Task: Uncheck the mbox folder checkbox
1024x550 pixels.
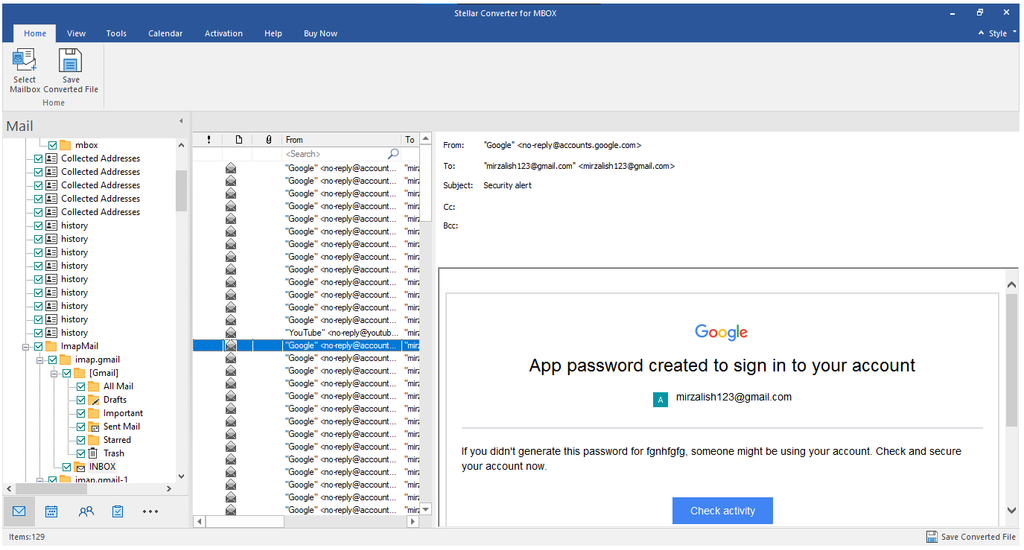Action: pos(52,145)
